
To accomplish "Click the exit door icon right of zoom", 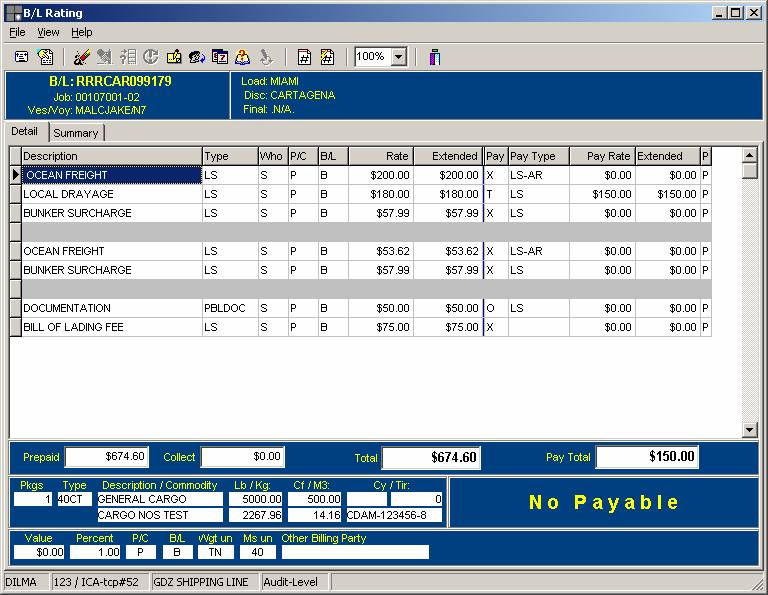I will (434, 57).
